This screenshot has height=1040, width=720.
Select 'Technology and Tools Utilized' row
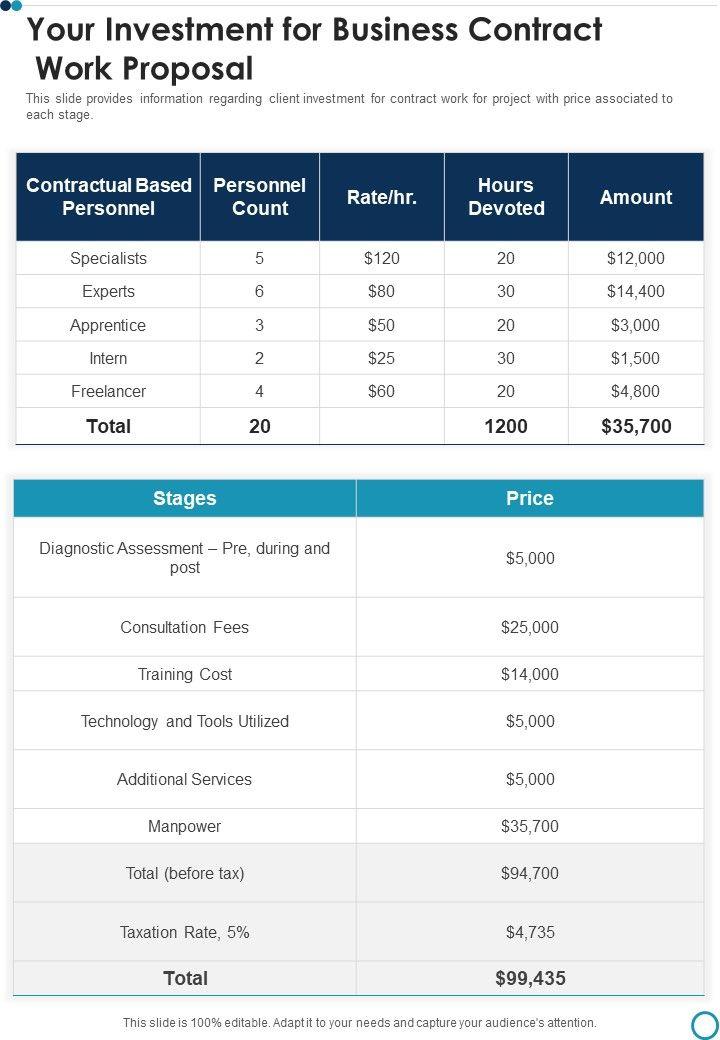185,721
